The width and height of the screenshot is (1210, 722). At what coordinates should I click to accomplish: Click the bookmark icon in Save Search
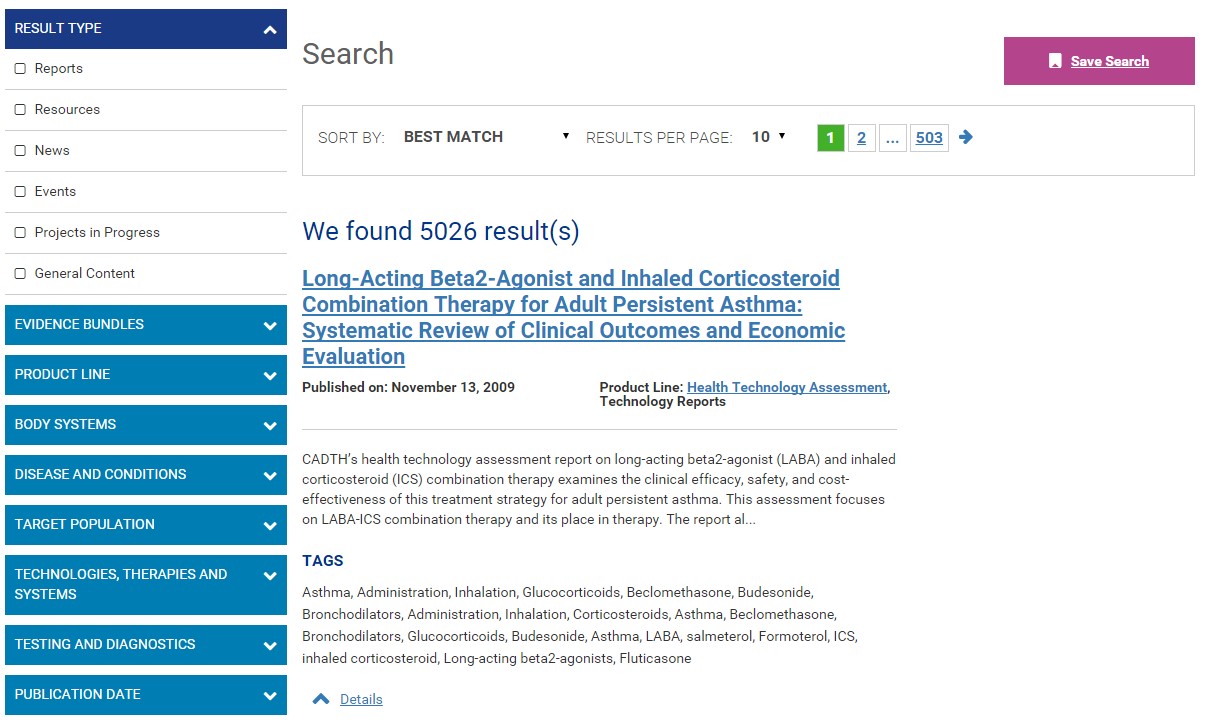pyautogui.click(x=1055, y=62)
